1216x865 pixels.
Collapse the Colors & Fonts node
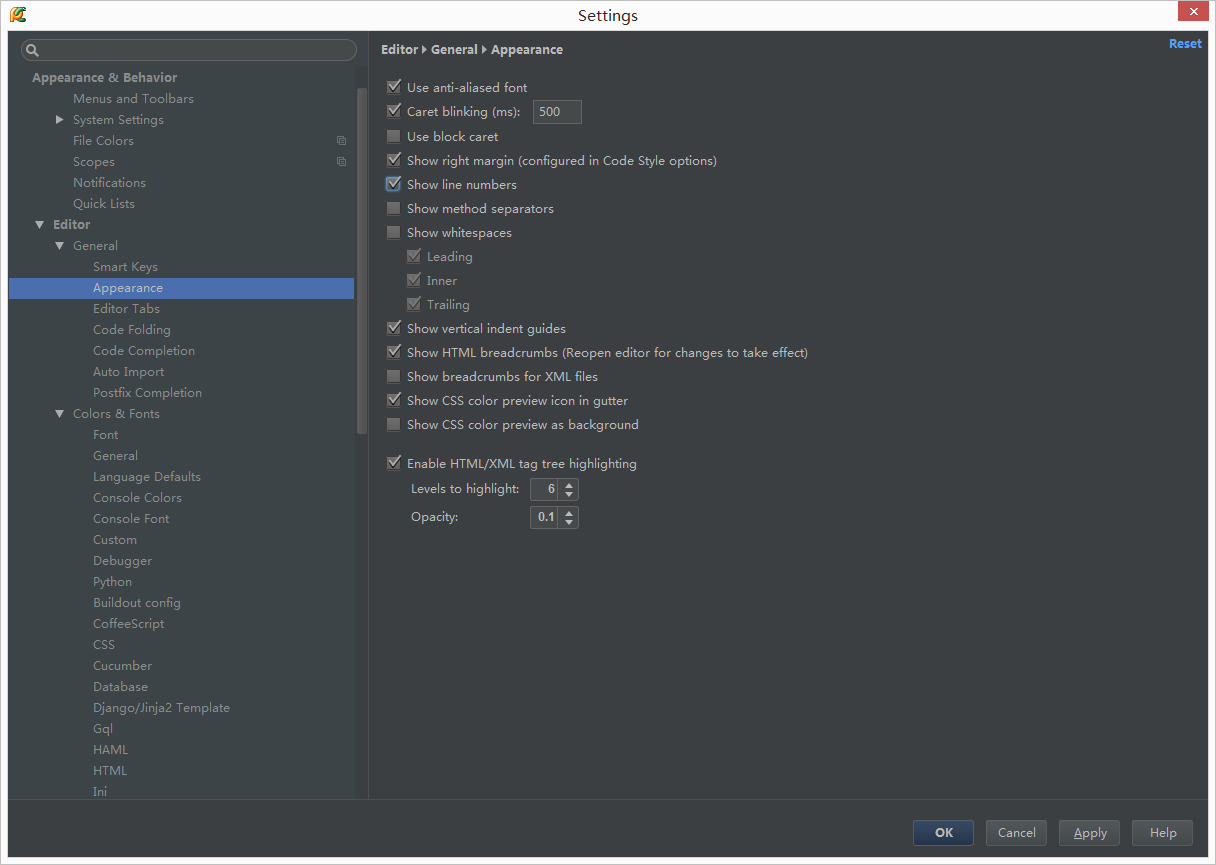coord(60,414)
